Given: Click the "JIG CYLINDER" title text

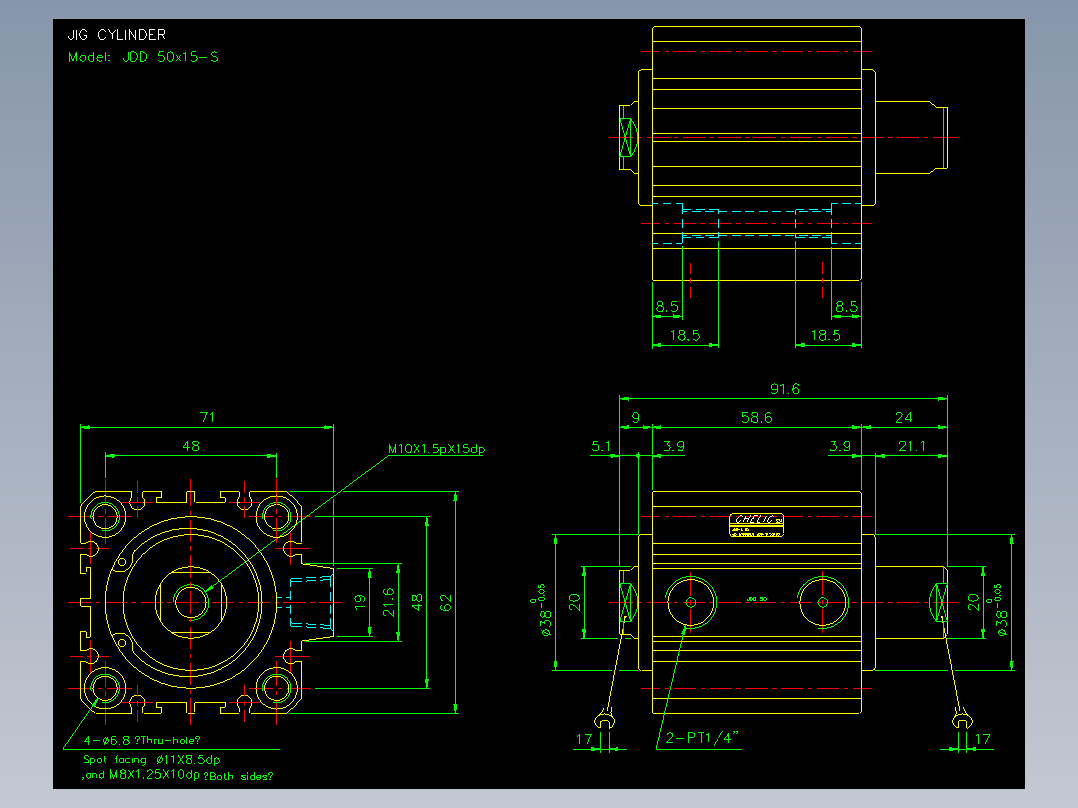Looking at the screenshot, I should (x=117, y=34).
